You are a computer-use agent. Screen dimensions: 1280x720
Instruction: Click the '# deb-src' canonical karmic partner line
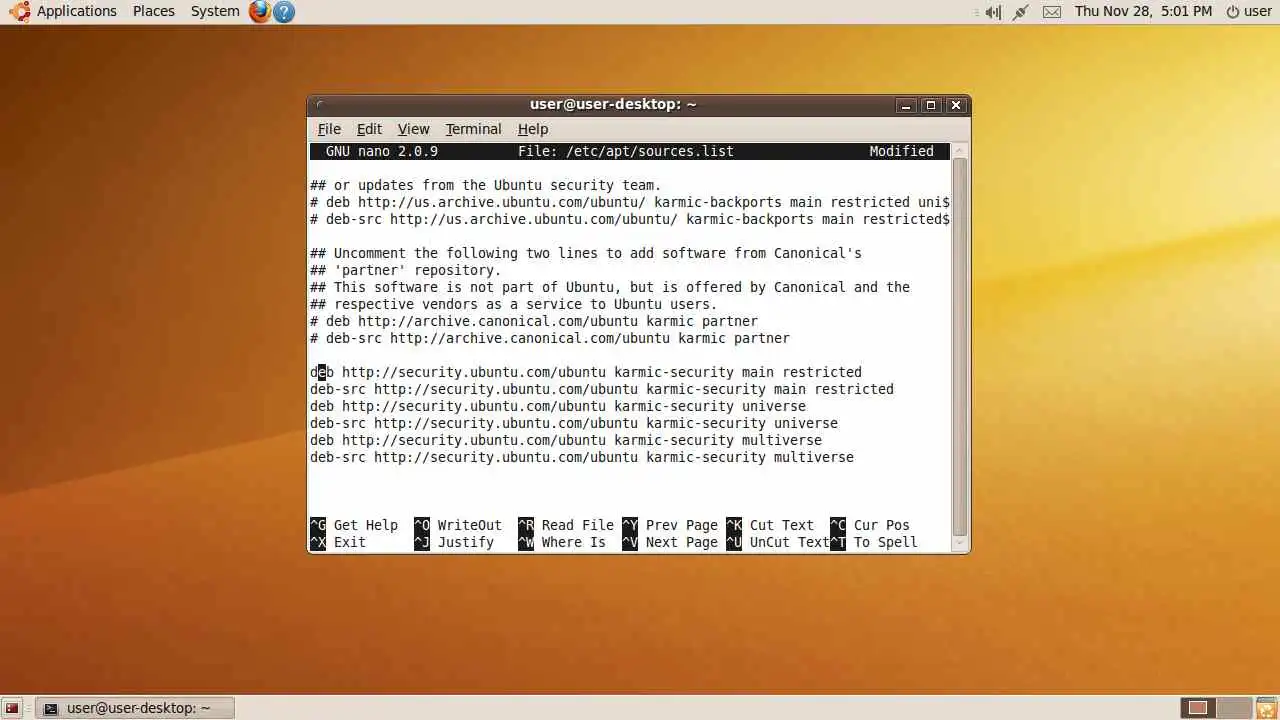[550, 338]
